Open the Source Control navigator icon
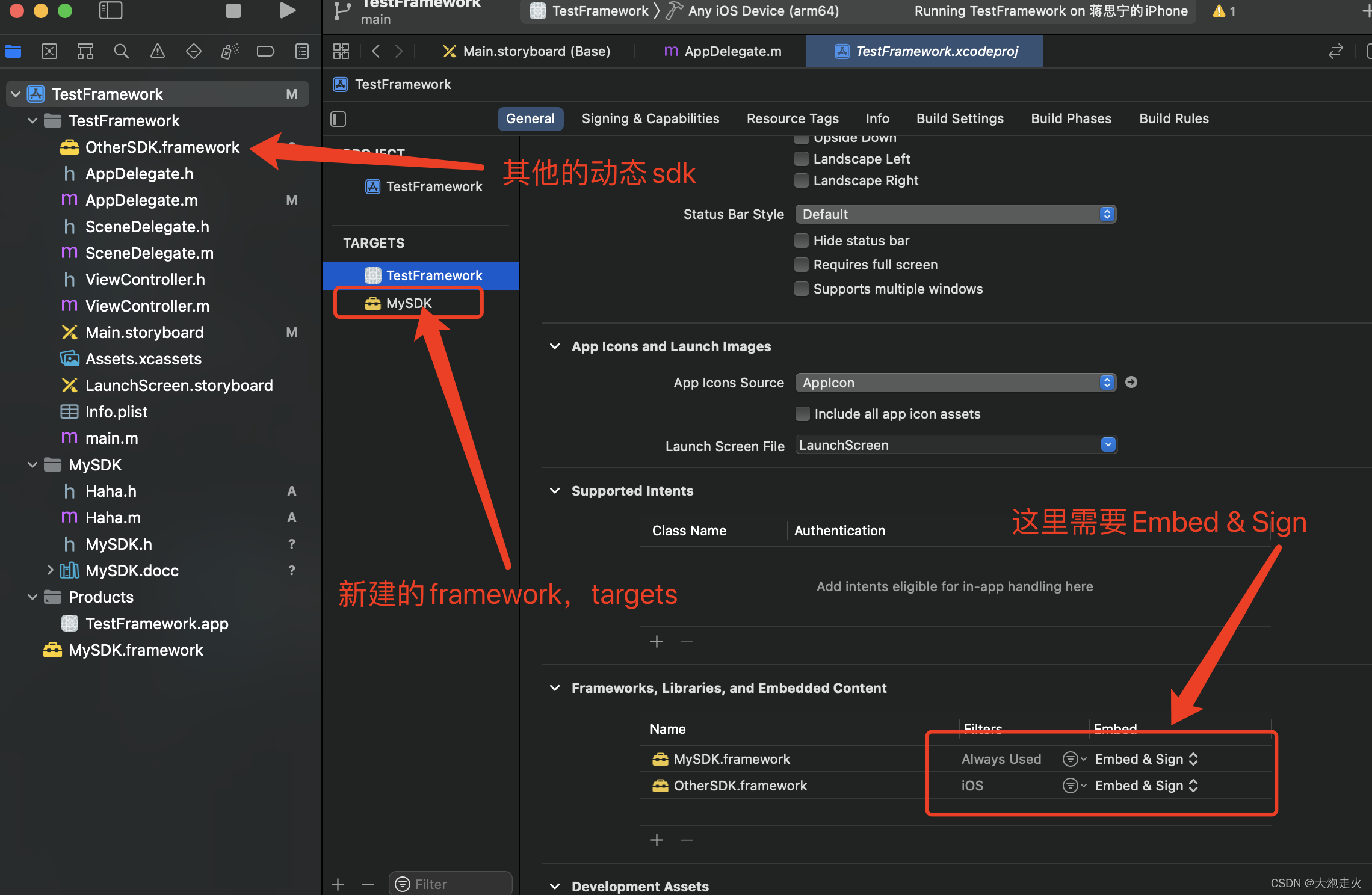1372x895 pixels. (49, 51)
